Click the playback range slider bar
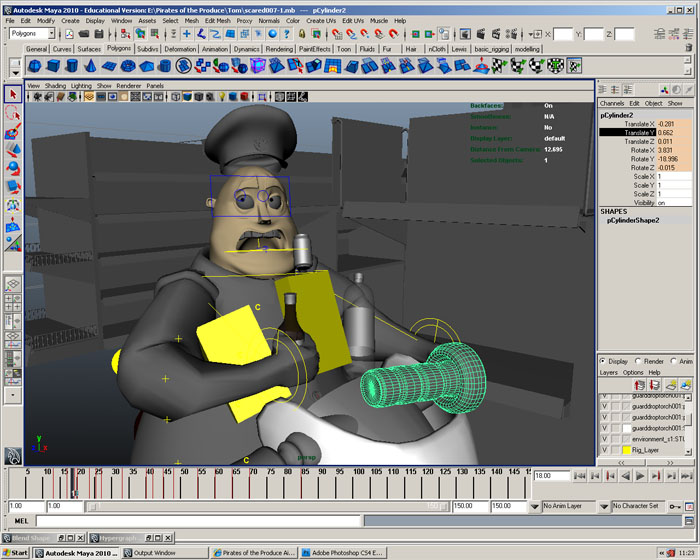This screenshot has width=700, height=560. pos(268,506)
